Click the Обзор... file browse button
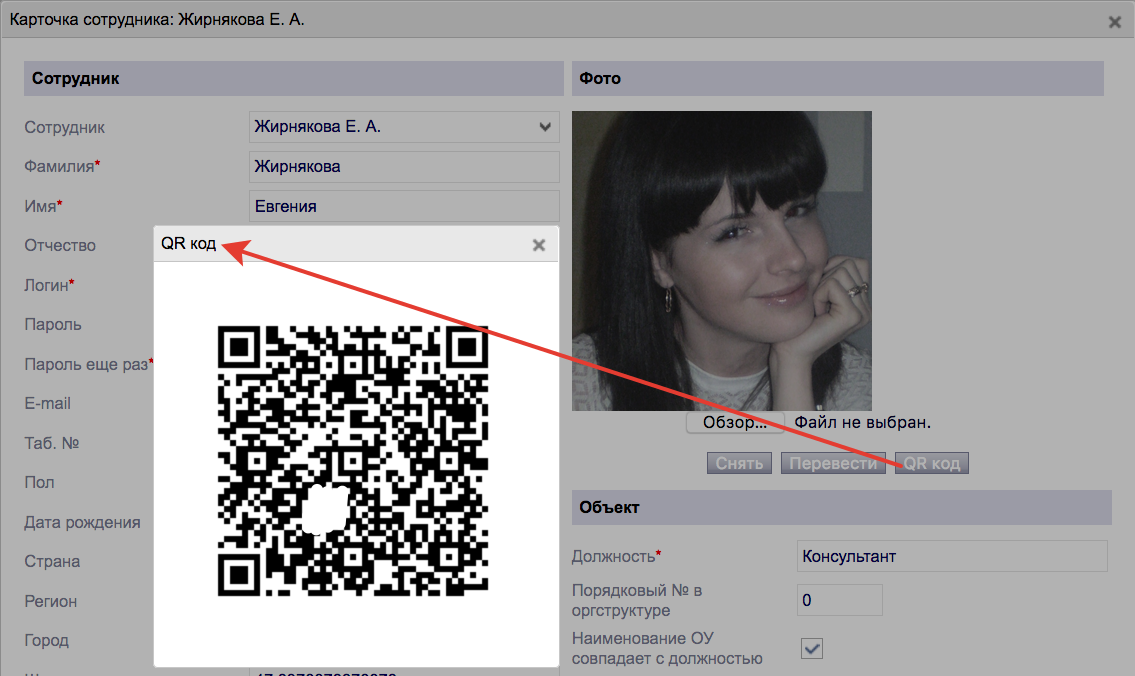Screen dimensions: 1135x676 point(735,422)
